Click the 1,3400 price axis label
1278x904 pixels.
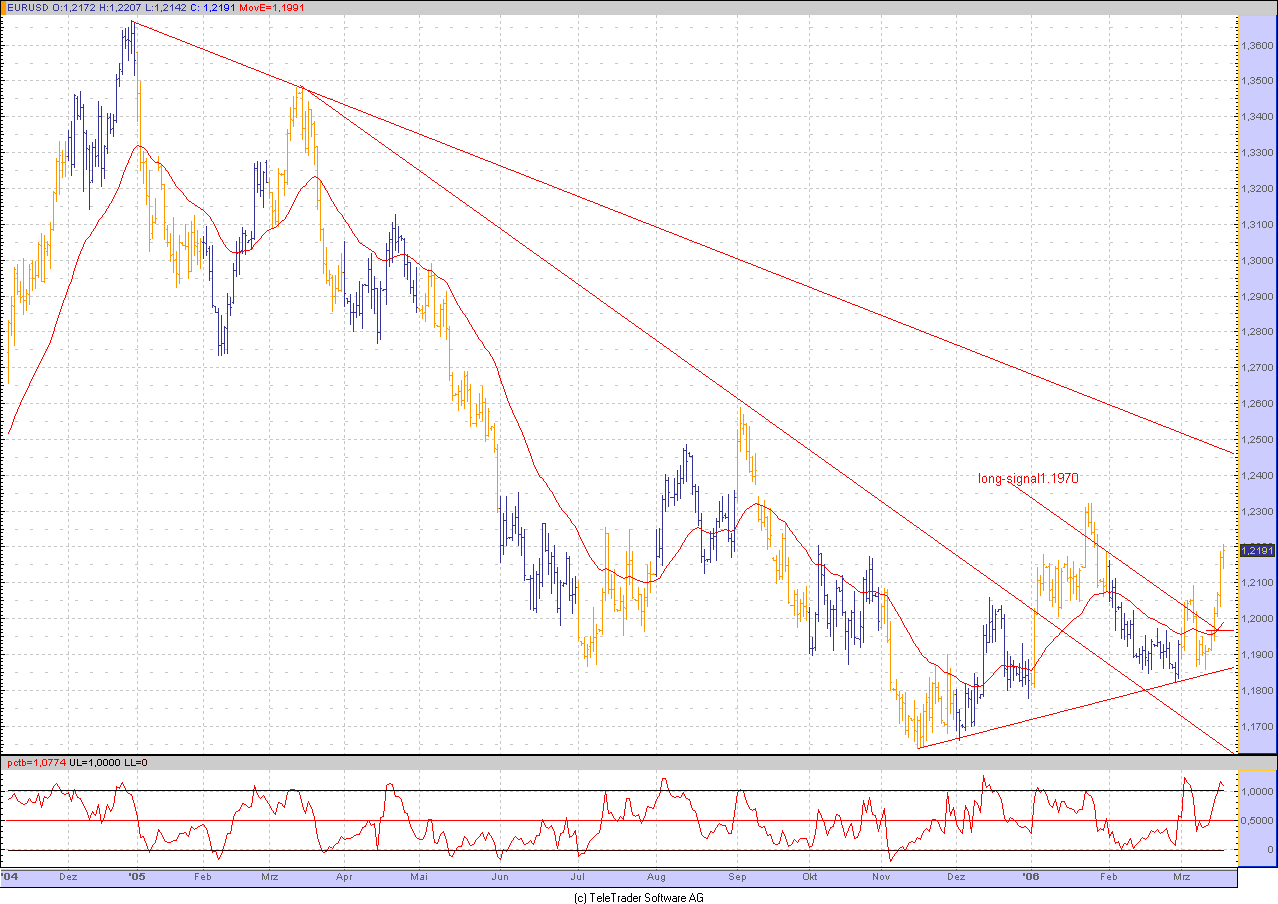[1257, 117]
